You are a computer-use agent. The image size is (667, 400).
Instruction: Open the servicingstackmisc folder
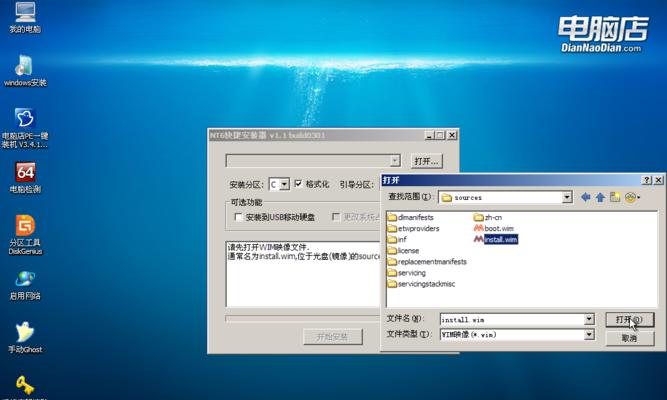[x=421, y=284]
